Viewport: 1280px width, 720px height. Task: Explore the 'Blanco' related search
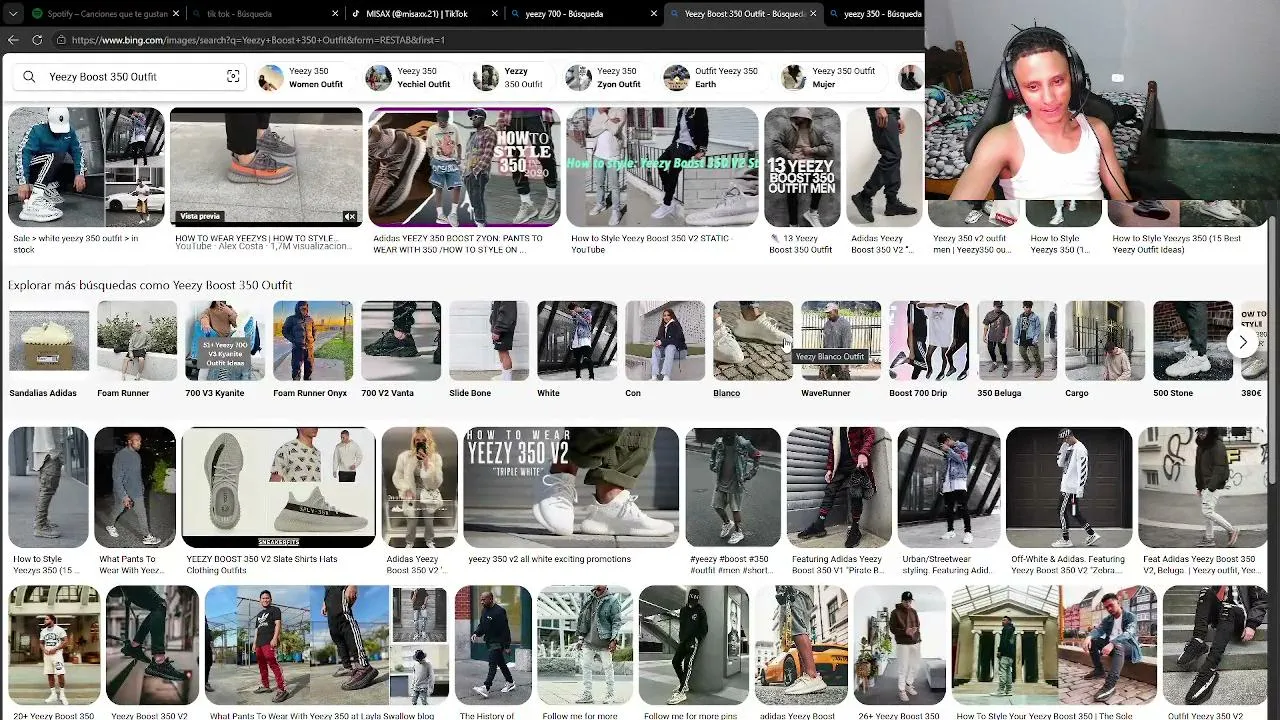[753, 350]
